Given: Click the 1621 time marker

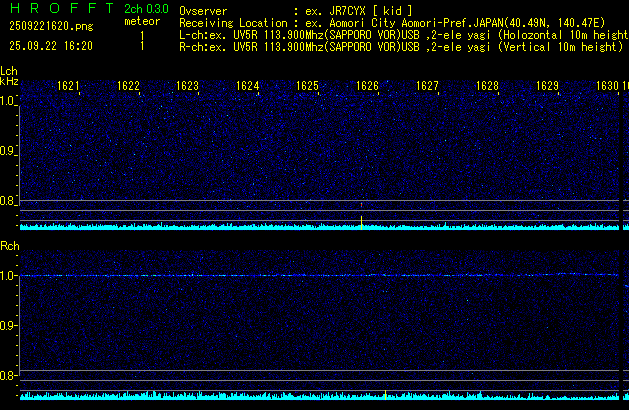Looking at the screenshot, I should pyautogui.click(x=69, y=86).
